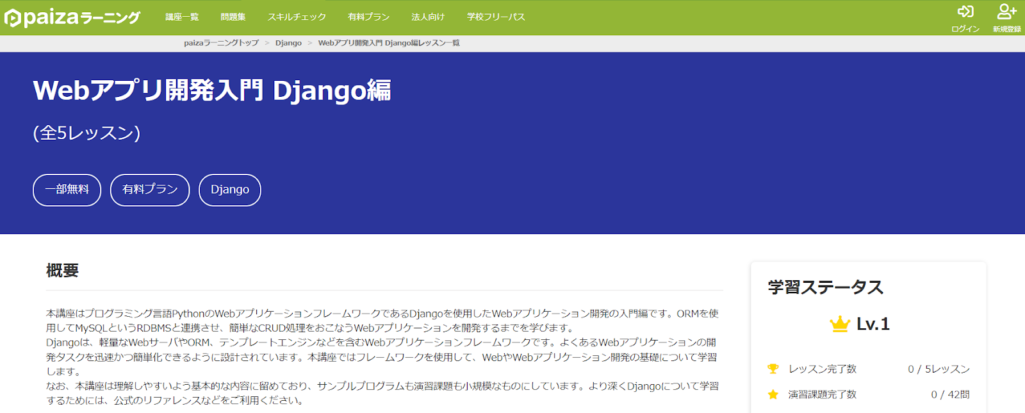Click the star icon beside 演習課題完了数

click(x=773, y=395)
